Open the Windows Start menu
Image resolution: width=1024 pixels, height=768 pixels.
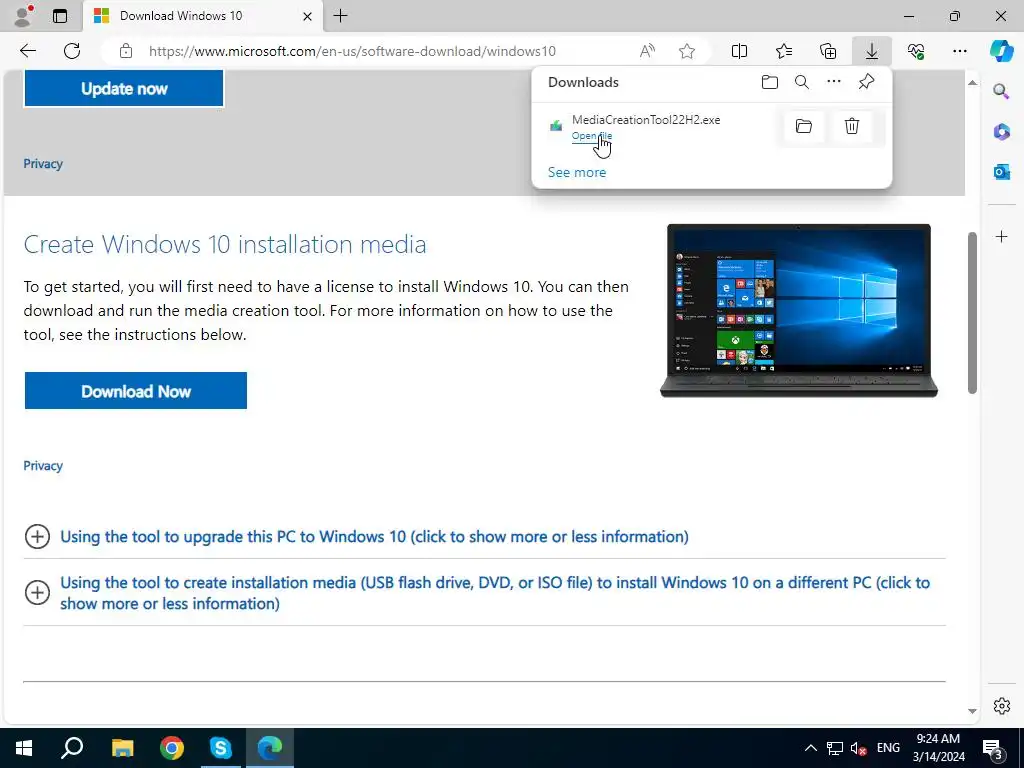click(24, 748)
